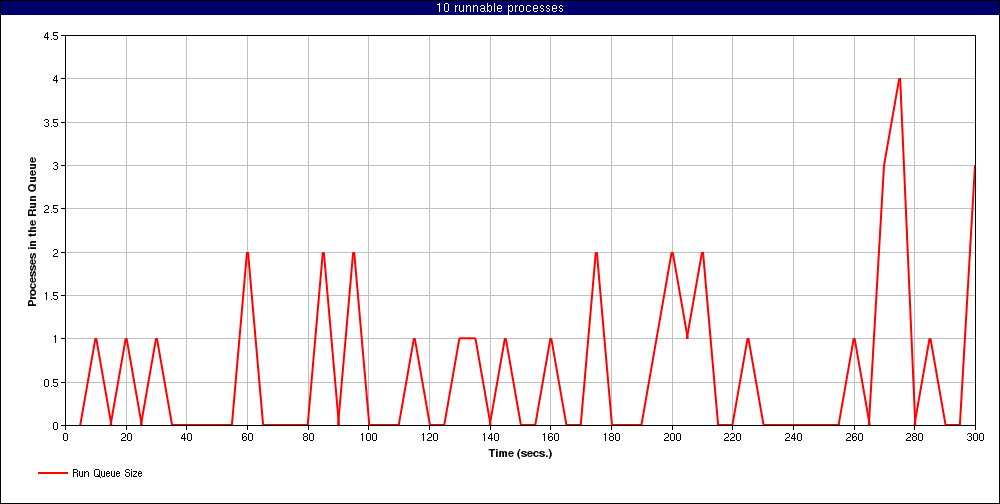Viewport: 1000px width, 504px height.
Task: Click the "300" time axis tick label
Action: click(974, 438)
